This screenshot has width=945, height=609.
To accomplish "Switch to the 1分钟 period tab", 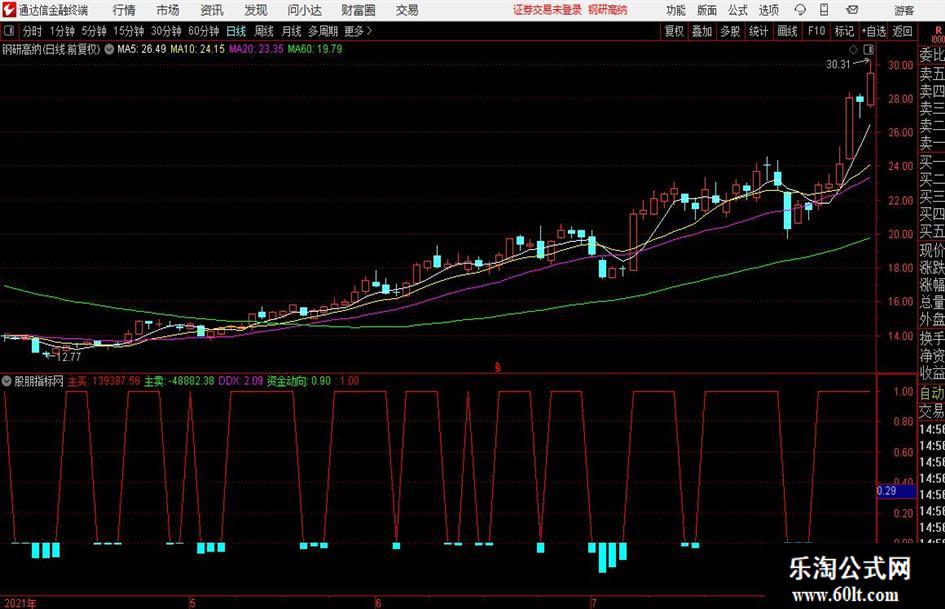I will (62, 31).
